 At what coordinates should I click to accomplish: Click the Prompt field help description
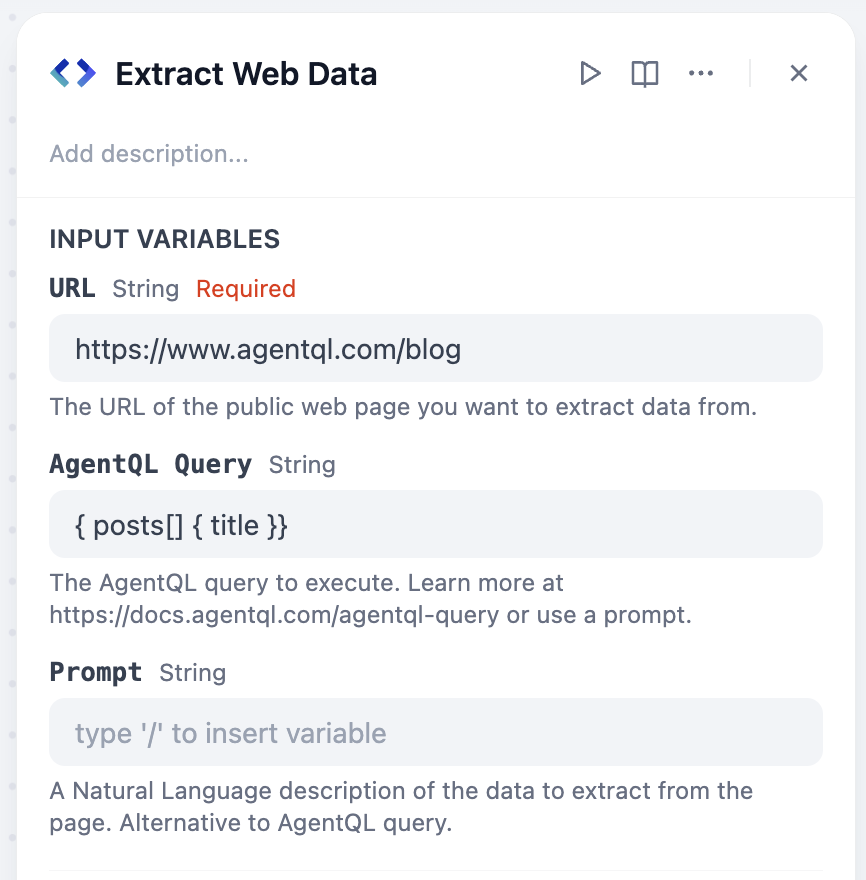coord(400,806)
